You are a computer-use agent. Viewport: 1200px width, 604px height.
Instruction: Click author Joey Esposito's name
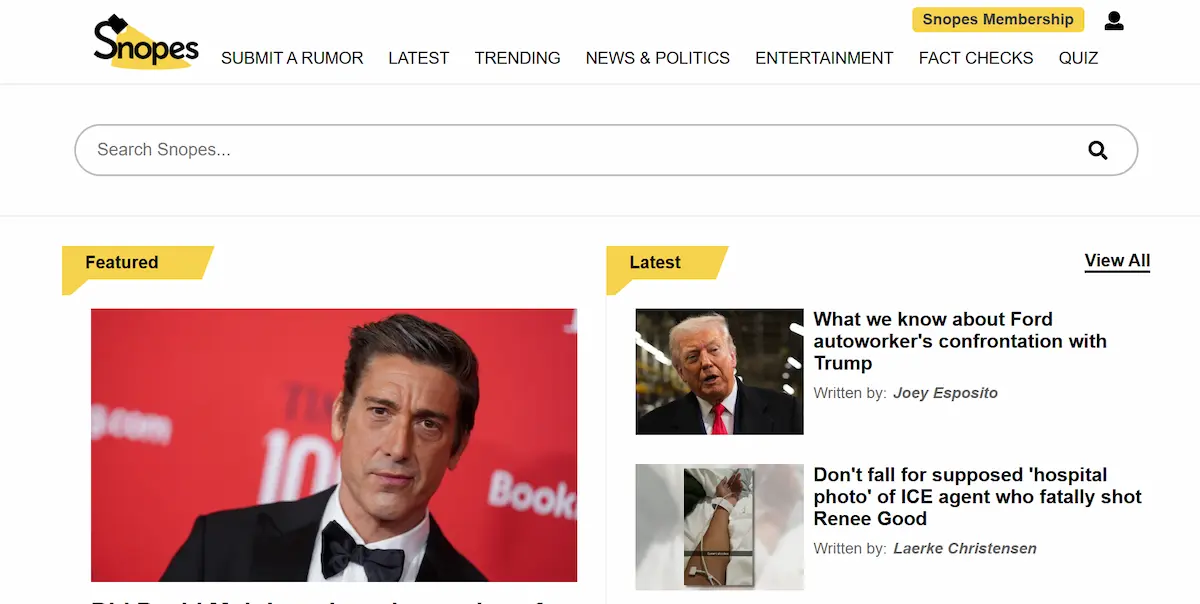click(x=945, y=393)
